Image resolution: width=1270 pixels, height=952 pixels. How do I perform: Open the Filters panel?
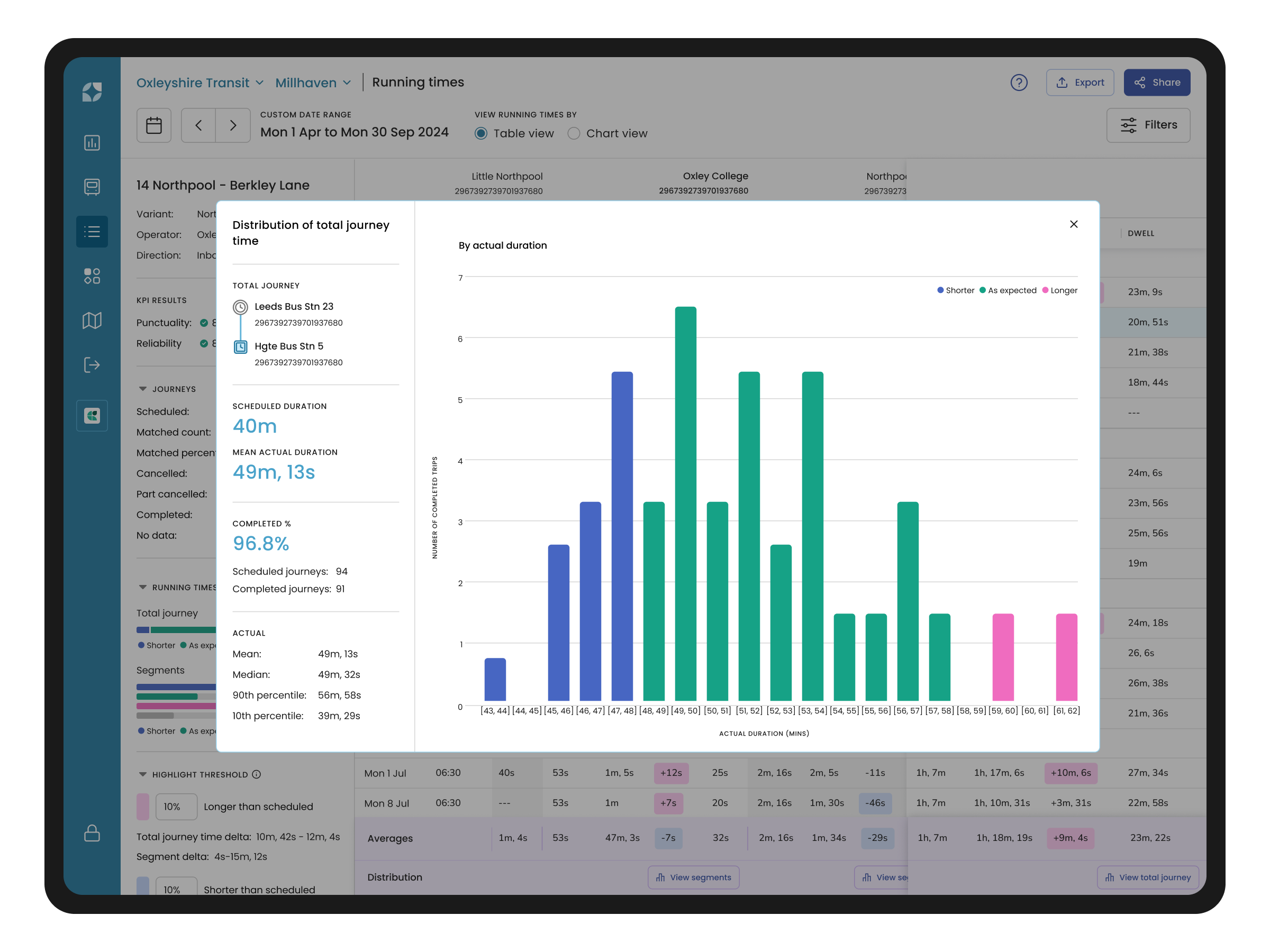tap(1149, 125)
